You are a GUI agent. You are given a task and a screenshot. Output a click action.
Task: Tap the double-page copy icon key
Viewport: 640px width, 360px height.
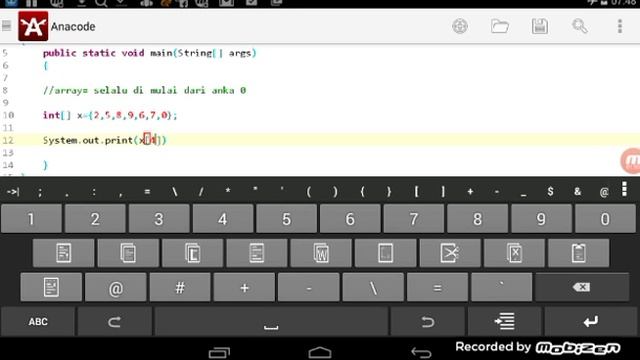[x=128, y=253]
